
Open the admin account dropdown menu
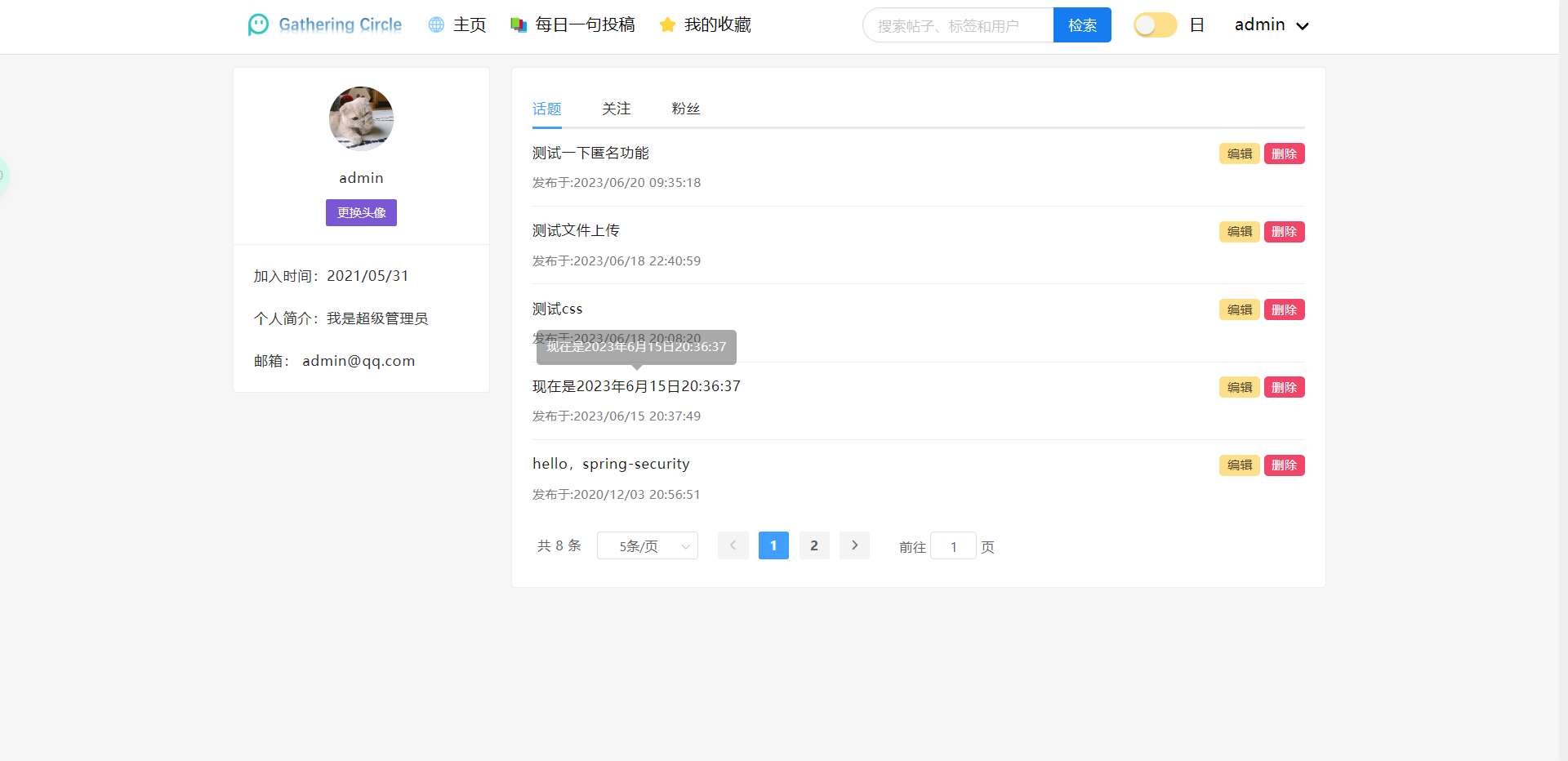[x=1269, y=24]
